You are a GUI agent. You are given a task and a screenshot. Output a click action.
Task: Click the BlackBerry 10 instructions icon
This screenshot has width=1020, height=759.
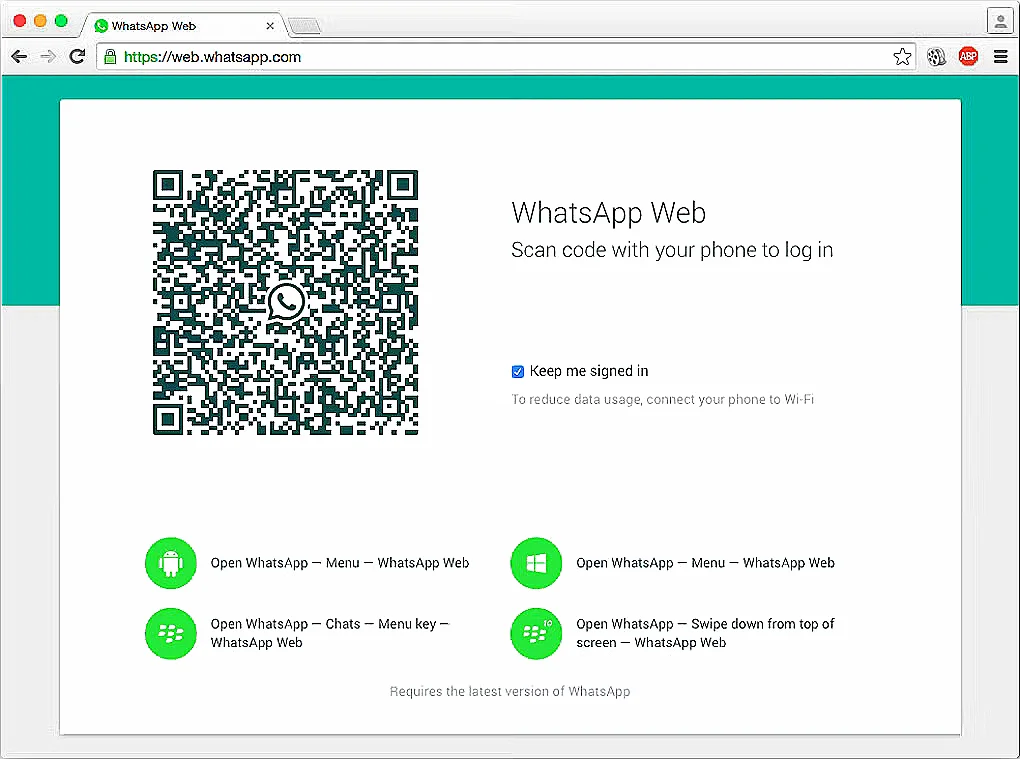pyautogui.click(x=536, y=633)
